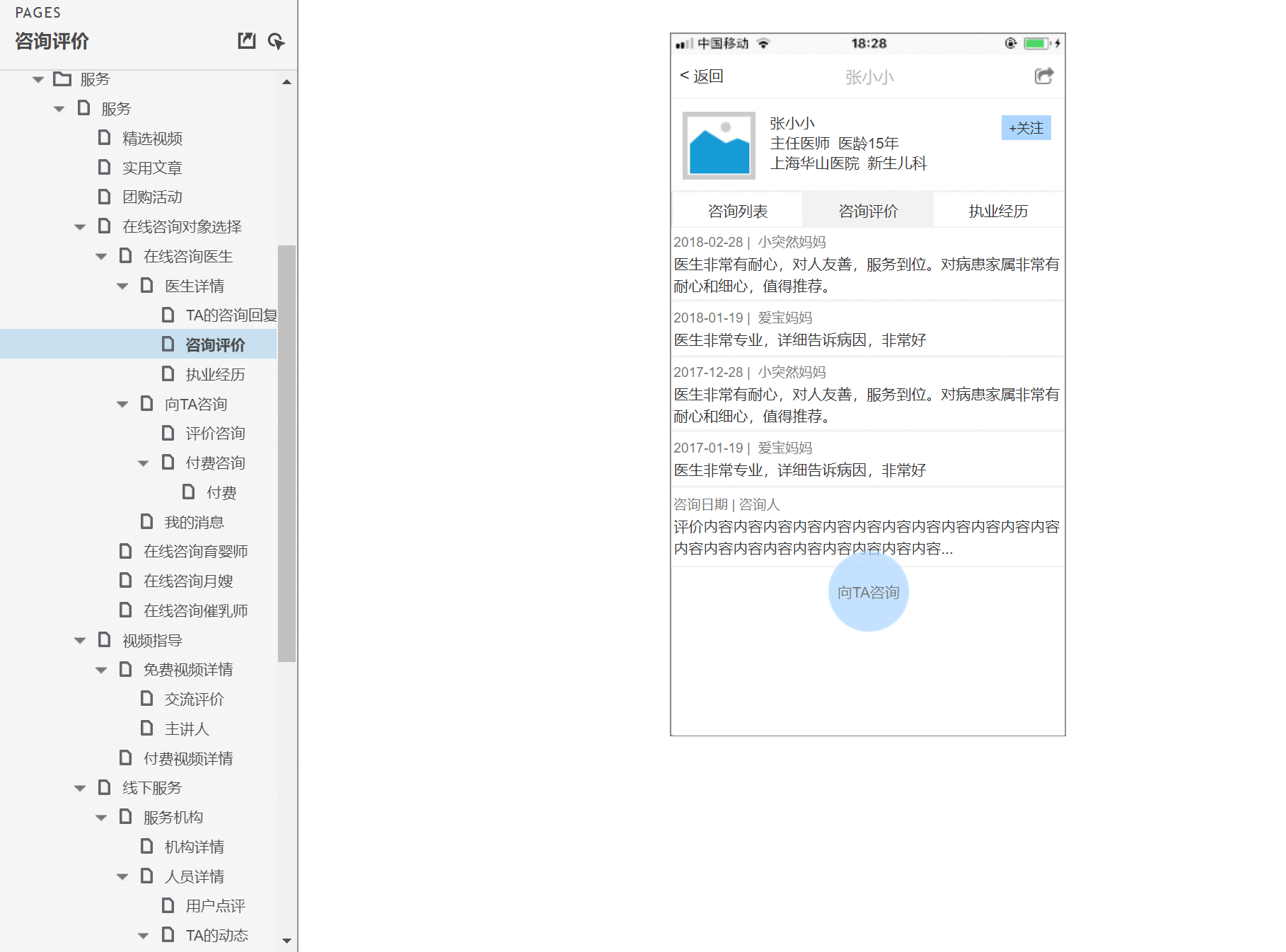Collapse 线下服务 tree node
Screen dimensions: 1286x952
tap(80, 788)
